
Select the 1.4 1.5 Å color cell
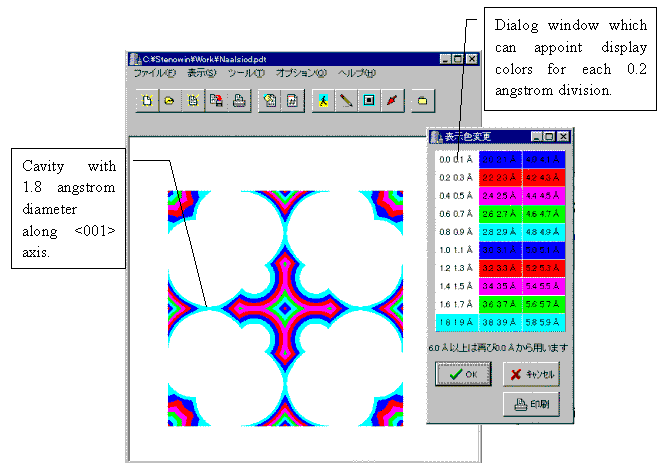point(457,286)
